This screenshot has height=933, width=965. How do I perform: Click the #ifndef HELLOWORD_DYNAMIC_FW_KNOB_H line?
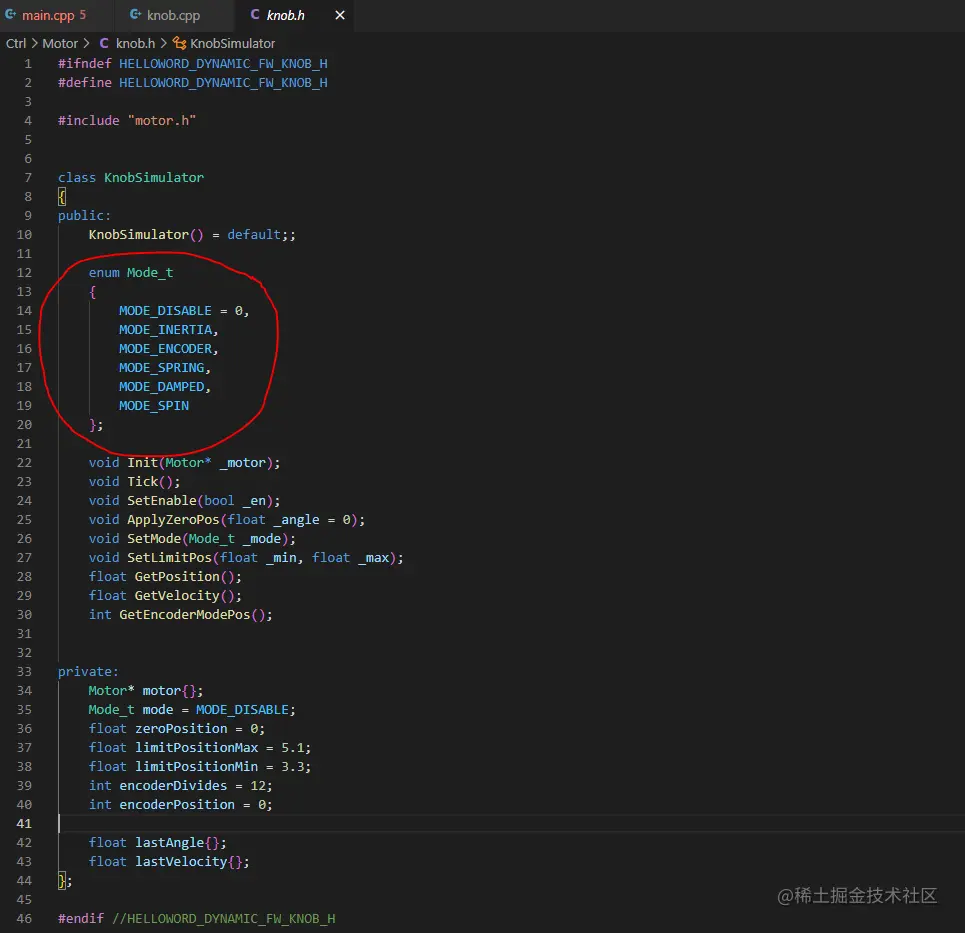point(193,64)
